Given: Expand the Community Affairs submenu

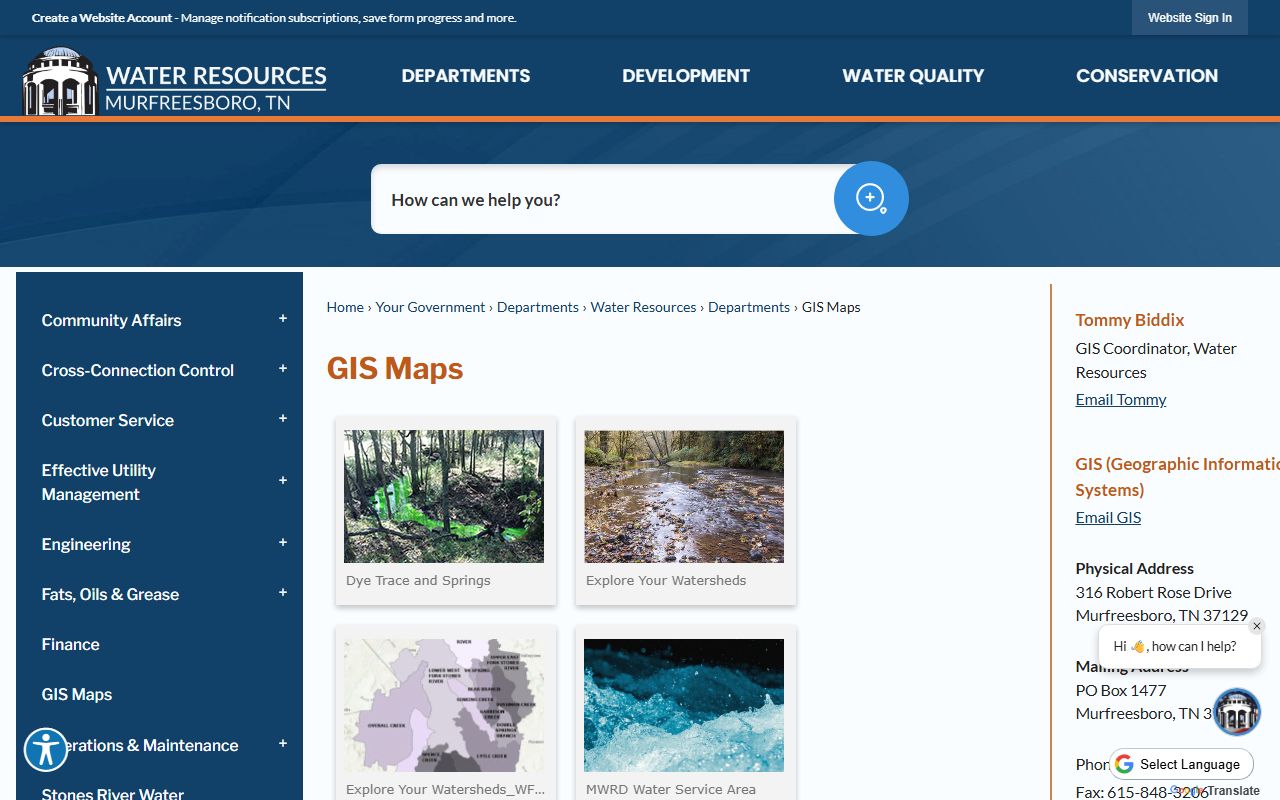Looking at the screenshot, I should [283, 319].
